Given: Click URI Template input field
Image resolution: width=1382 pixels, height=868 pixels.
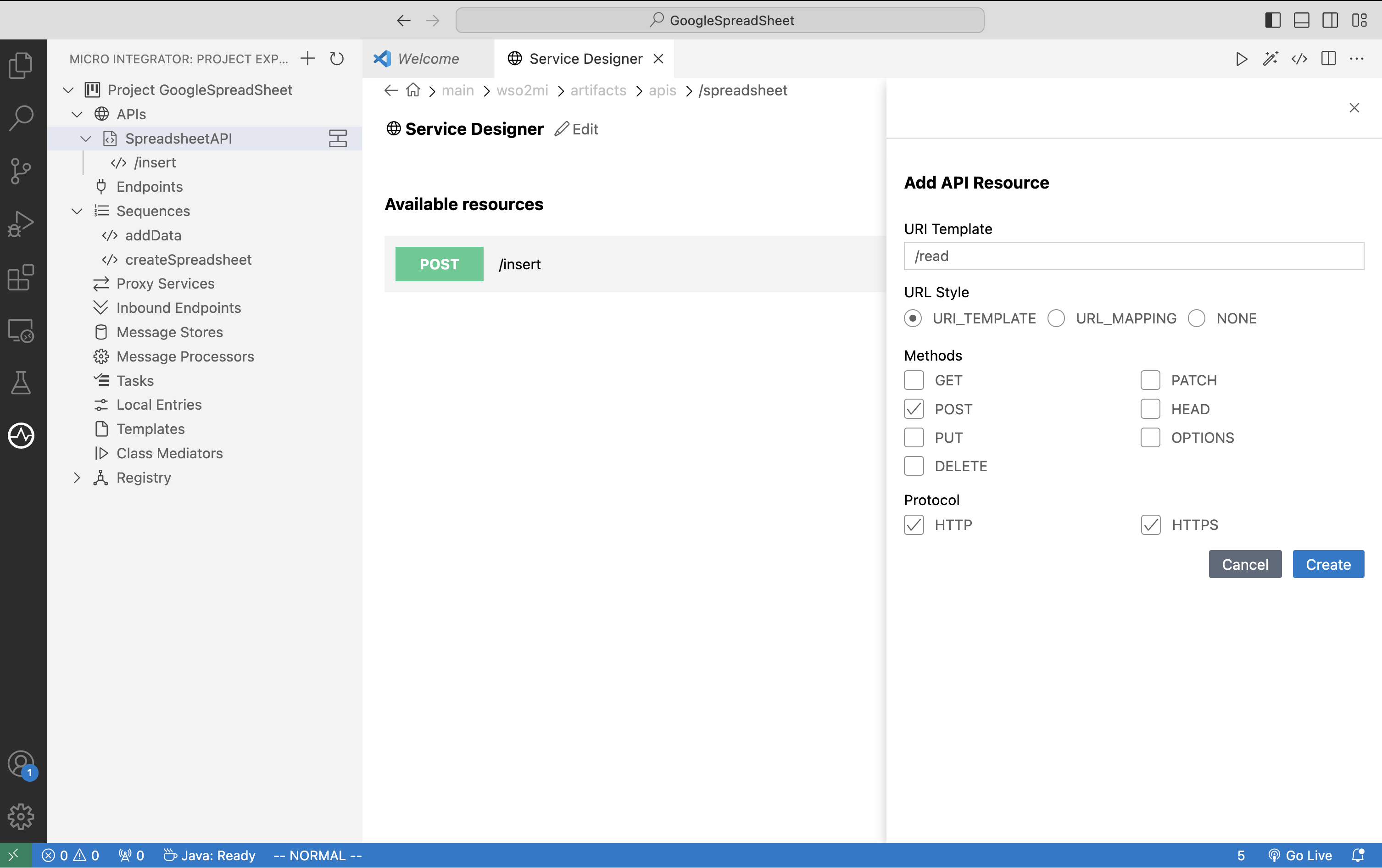Looking at the screenshot, I should [x=1133, y=256].
